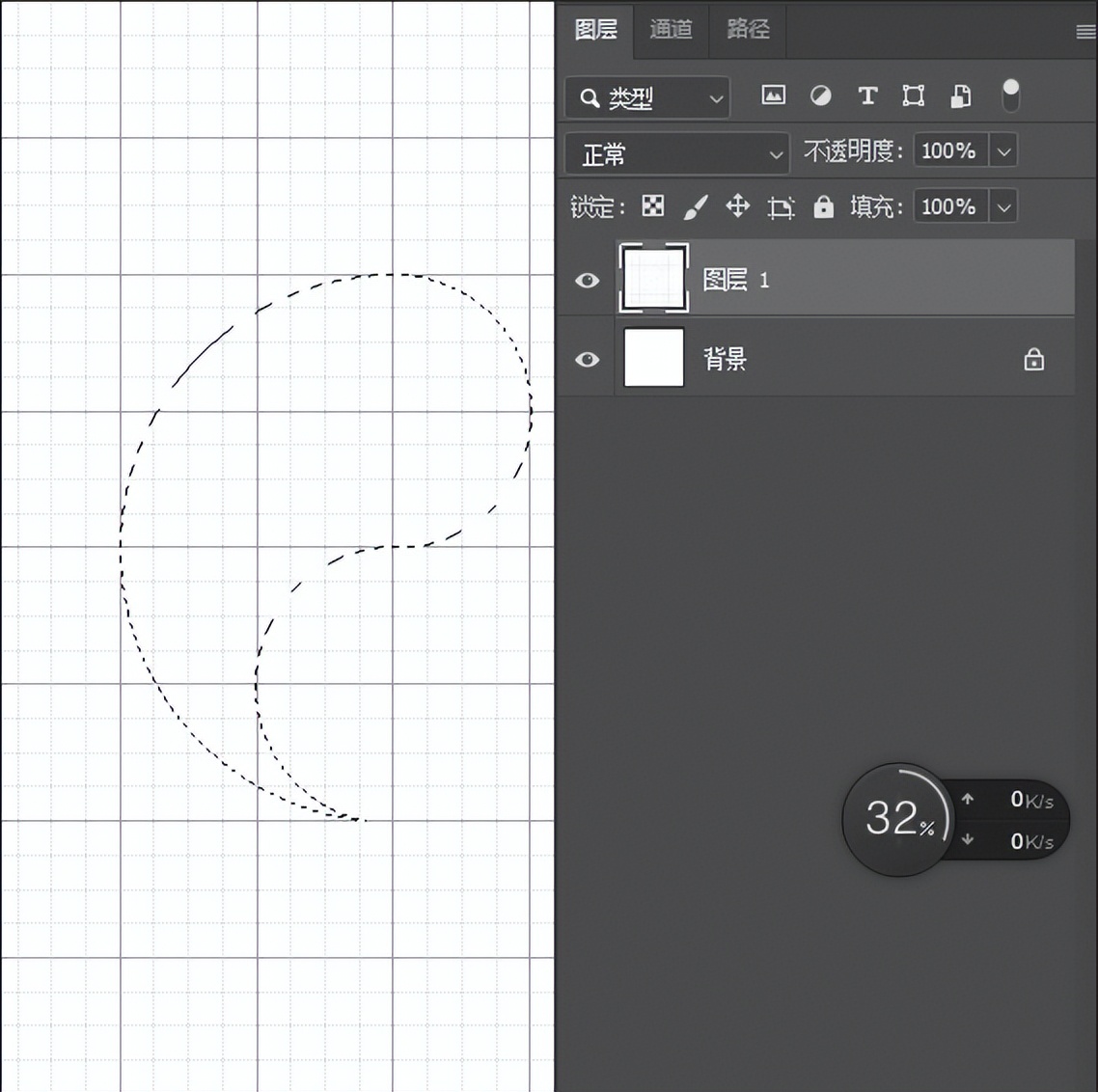The height and width of the screenshot is (1092, 1098).
Task: Click the adjustment layers filter icon
Action: coord(820,96)
